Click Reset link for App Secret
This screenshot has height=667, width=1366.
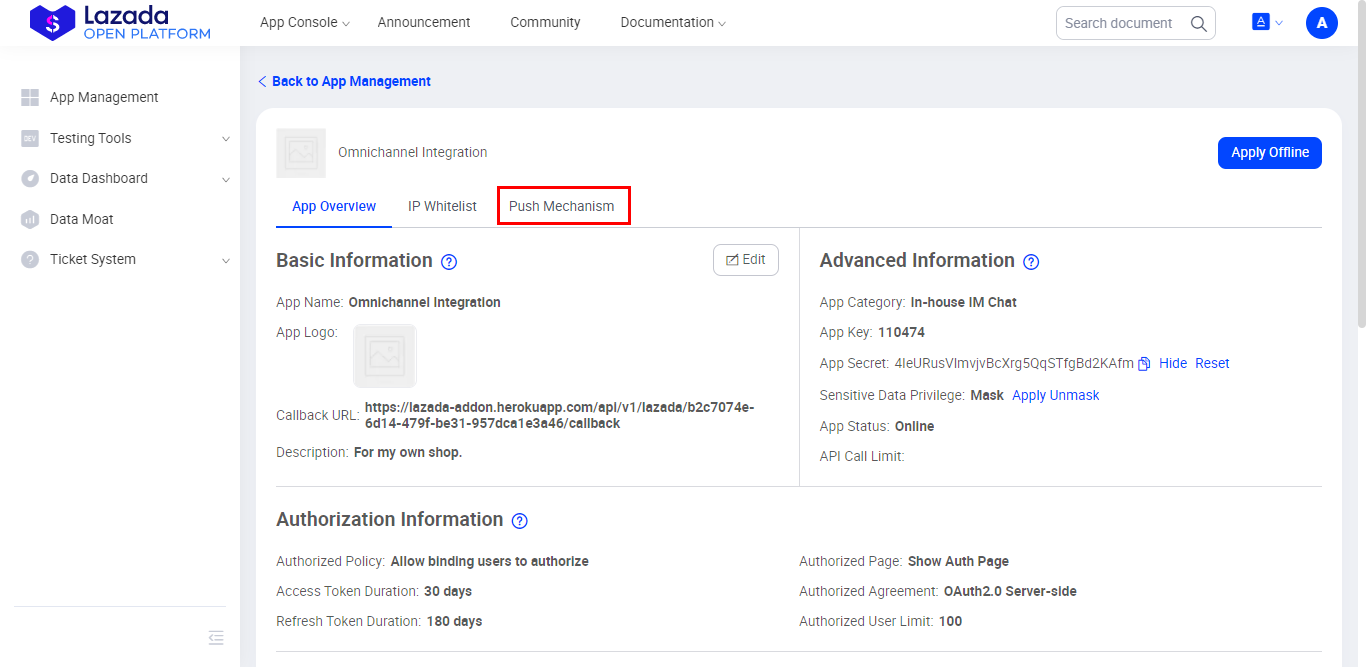coord(1212,363)
